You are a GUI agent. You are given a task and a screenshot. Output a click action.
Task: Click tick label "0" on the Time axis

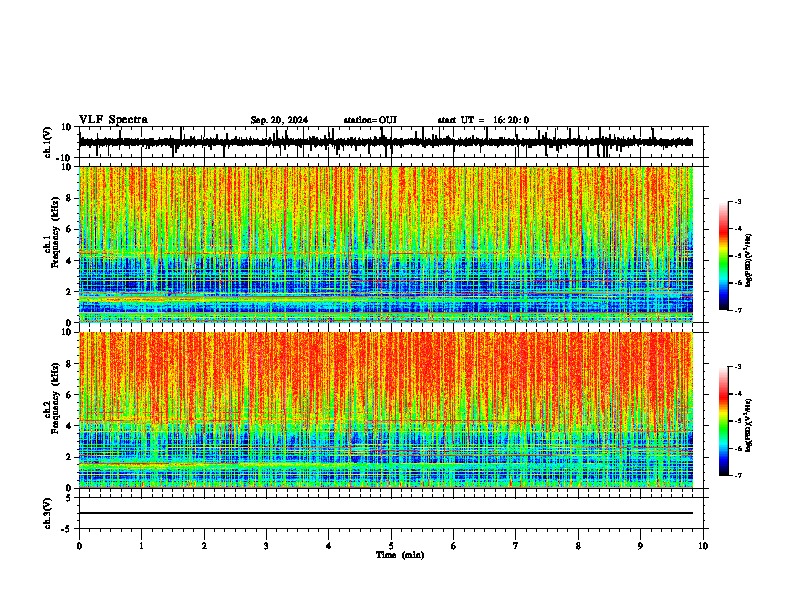pos(79,546)
